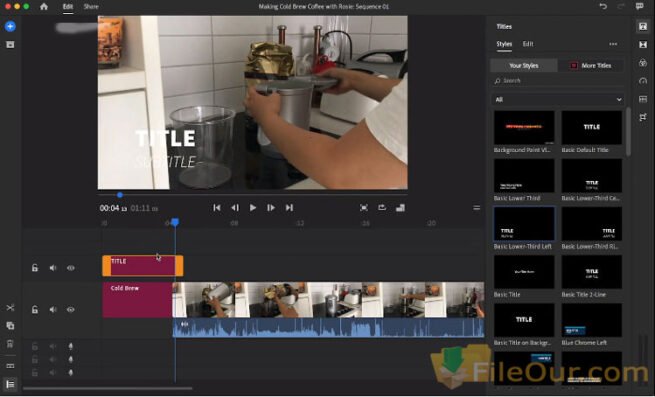Open the Color panel icon in right sidebar
The image size is (655, 397).
pyautogui.click(x=643, y=63)
